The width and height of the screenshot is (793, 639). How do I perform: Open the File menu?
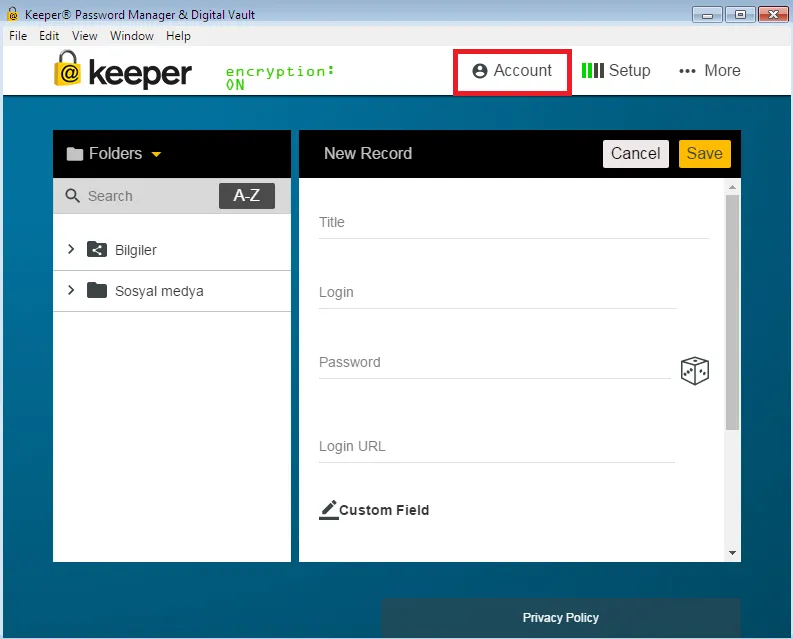coord(18,36)
